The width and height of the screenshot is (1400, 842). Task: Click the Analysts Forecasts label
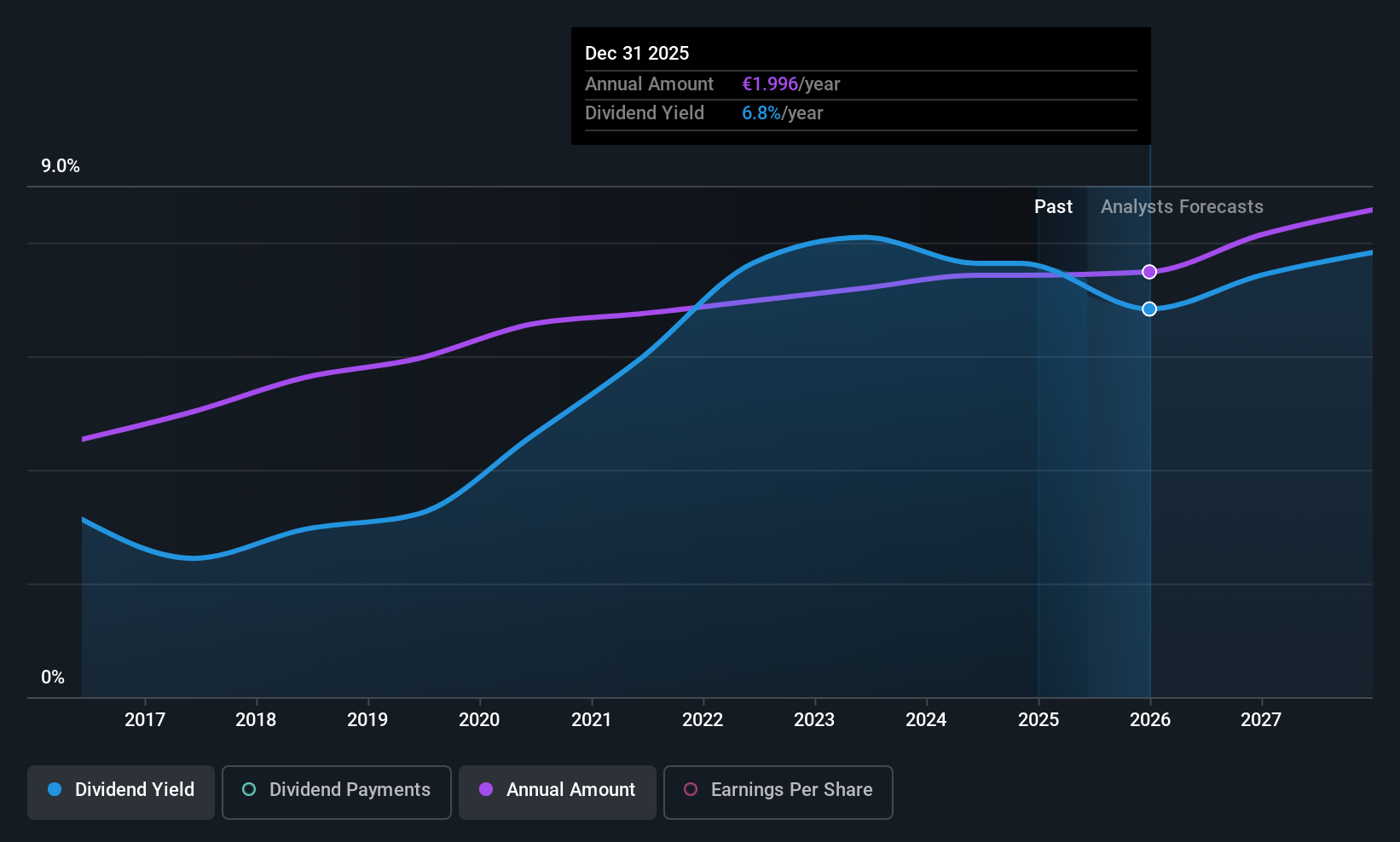[1182, 207]
